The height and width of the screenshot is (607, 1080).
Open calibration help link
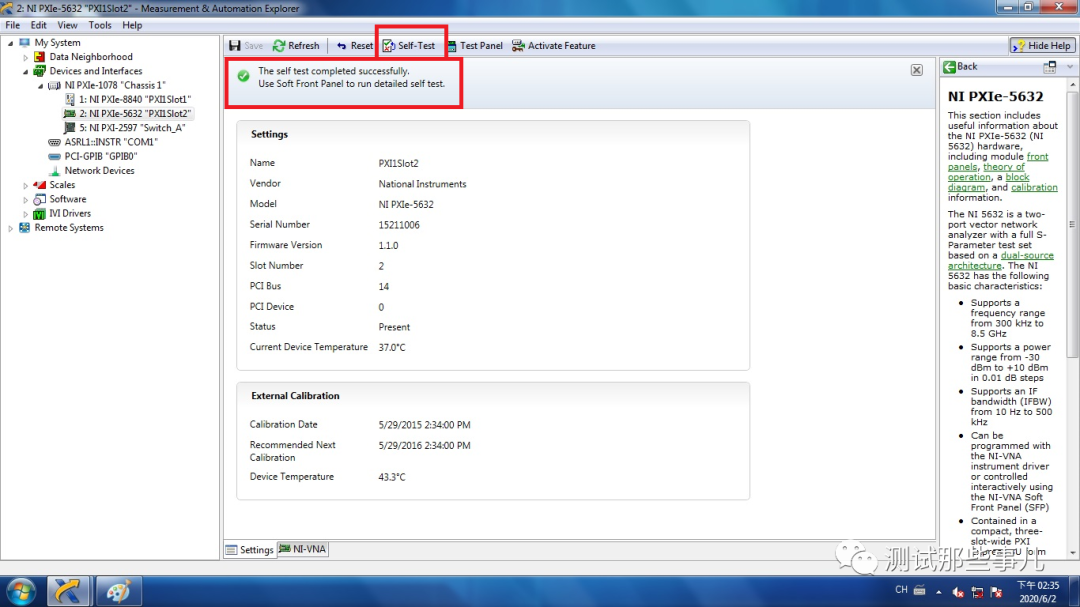pos(1034,187)
